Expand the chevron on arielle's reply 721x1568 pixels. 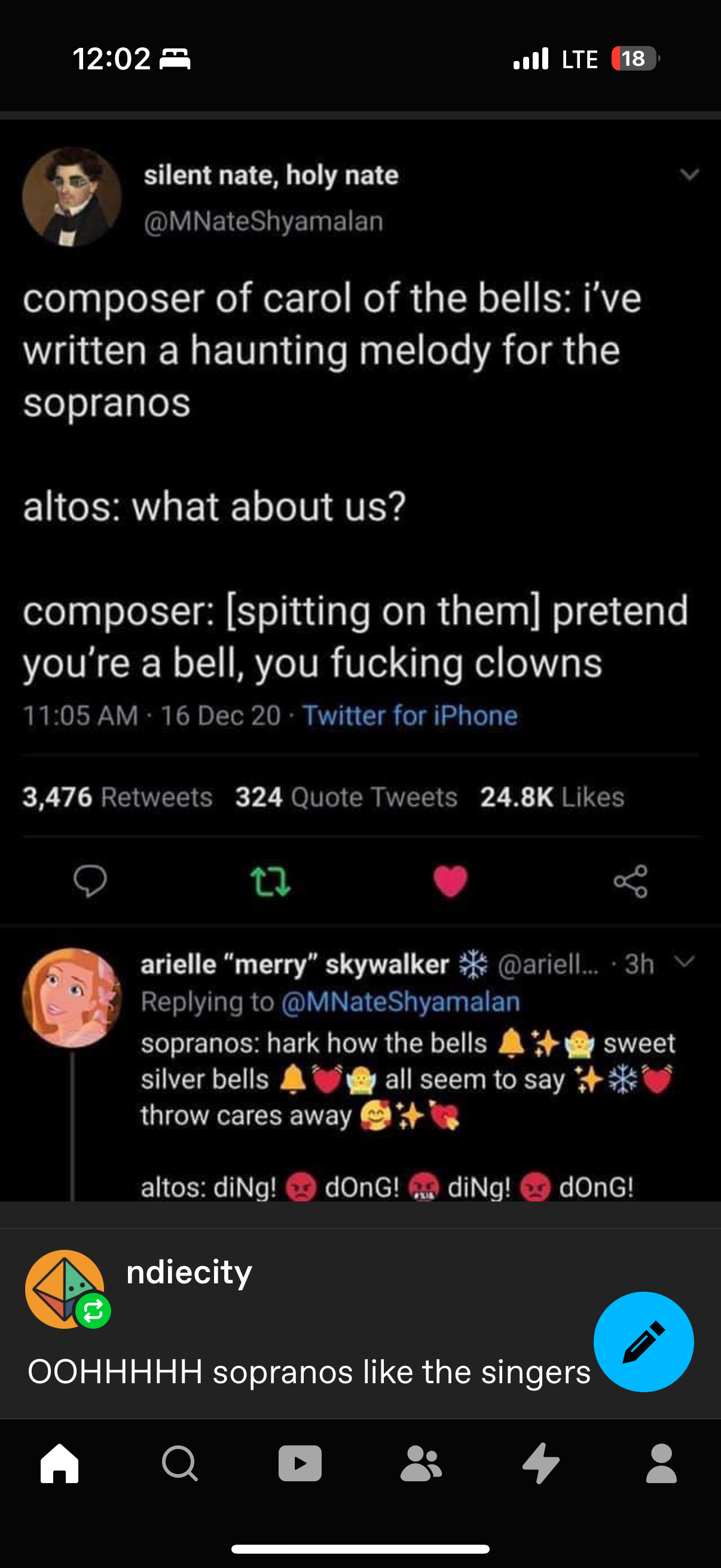point(685,962)
